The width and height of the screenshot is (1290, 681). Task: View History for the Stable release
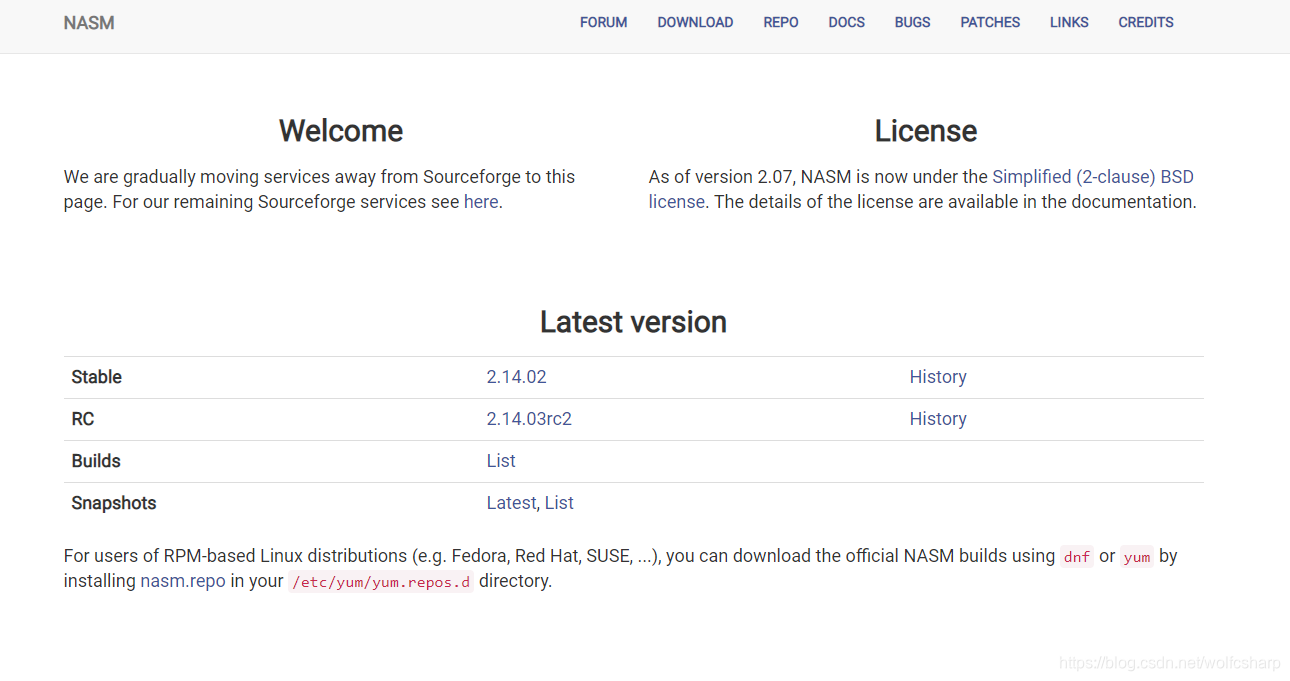(x=938, y=377)
